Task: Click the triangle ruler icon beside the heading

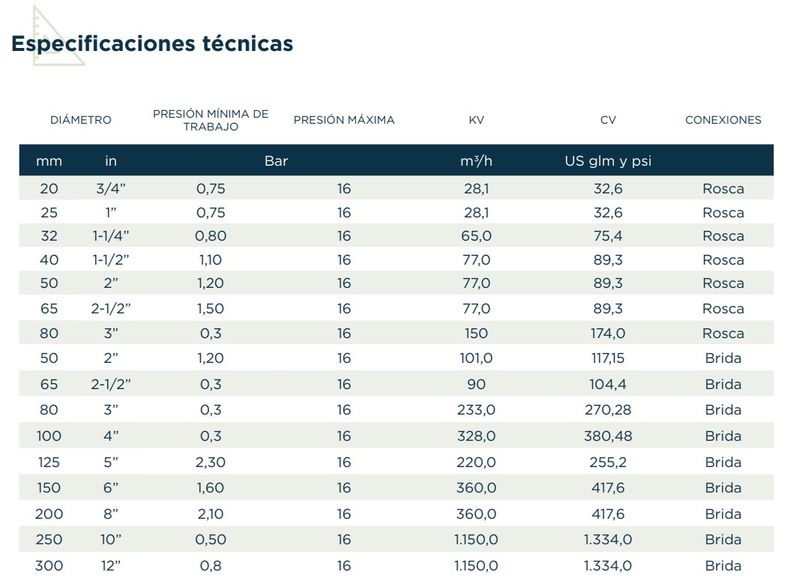Action: 56,34
